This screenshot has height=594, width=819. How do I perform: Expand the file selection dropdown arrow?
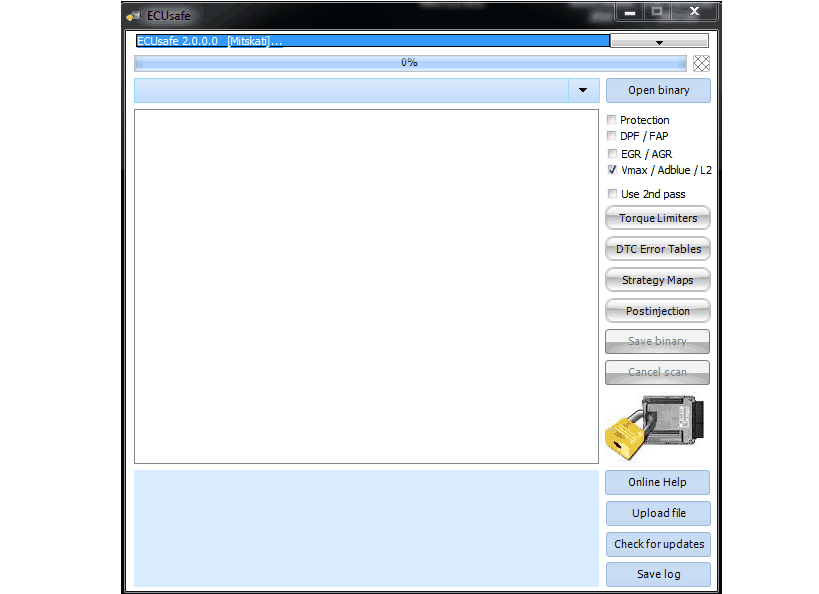point(583,90)
